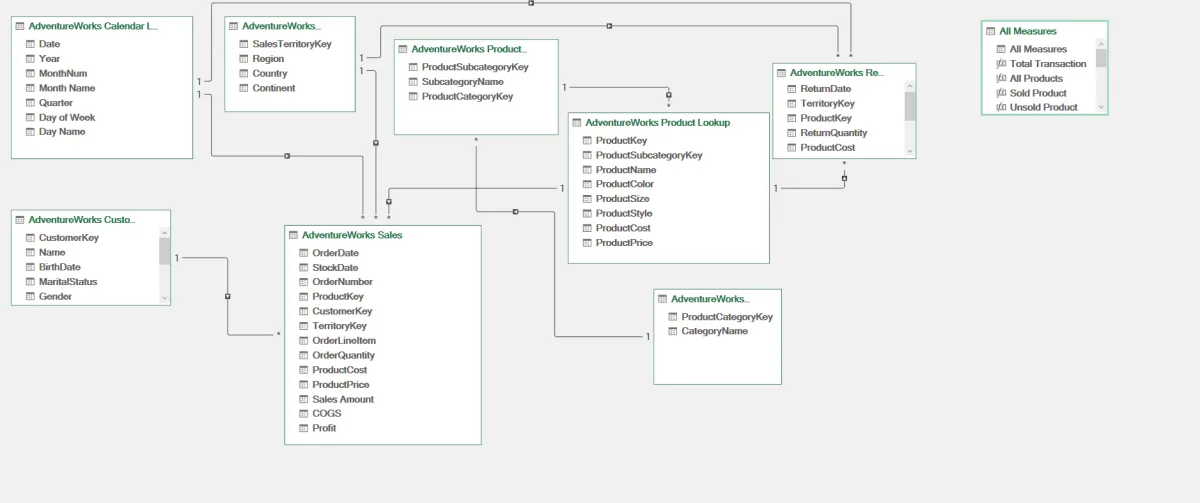1200x503 pixels.
Task: Click the column icon next to Quarter
Action: [x=29, y=102]
